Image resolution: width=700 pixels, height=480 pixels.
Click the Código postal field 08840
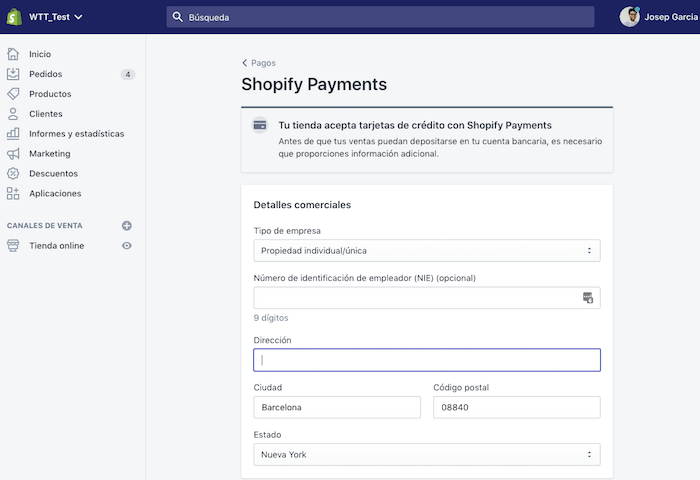click(517, 407)
